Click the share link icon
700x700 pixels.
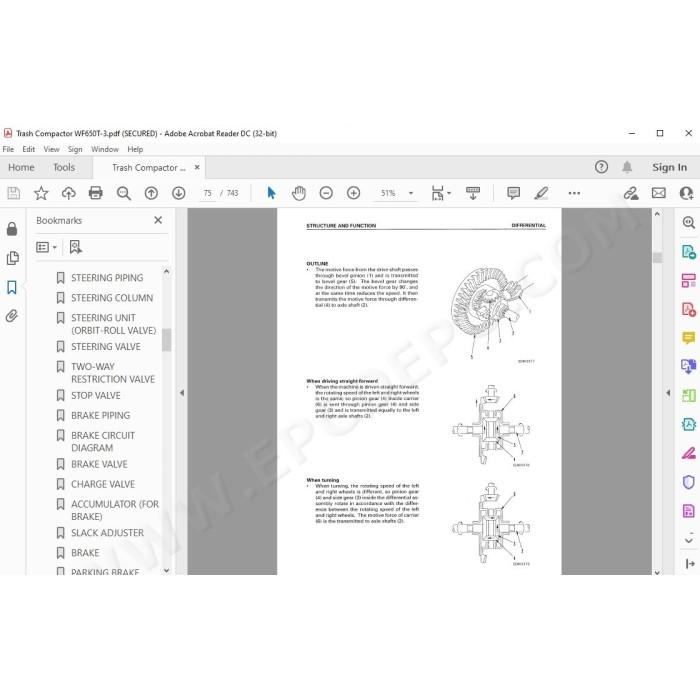click(631, 193)
